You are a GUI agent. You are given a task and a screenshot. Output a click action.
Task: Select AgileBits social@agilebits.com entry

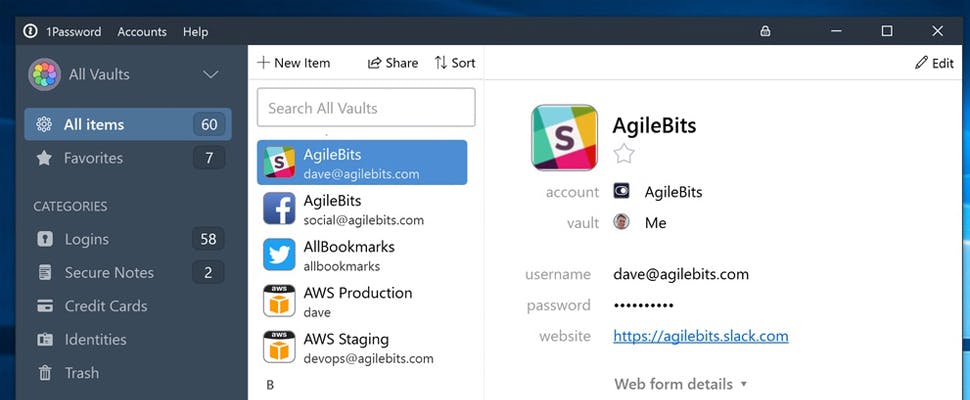(362, 208)
